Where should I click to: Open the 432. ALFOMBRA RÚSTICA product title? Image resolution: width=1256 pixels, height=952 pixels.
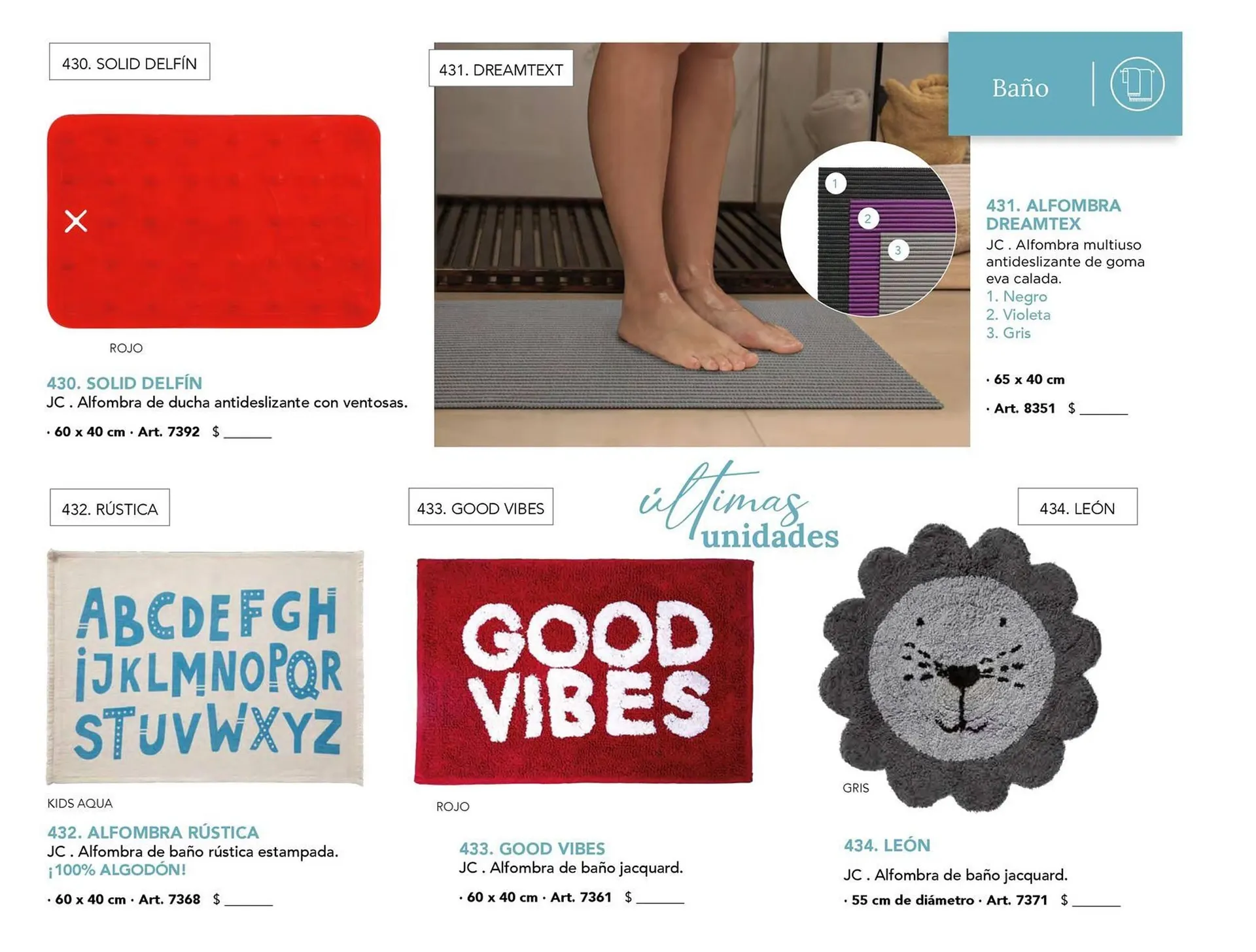click(153, 832)
